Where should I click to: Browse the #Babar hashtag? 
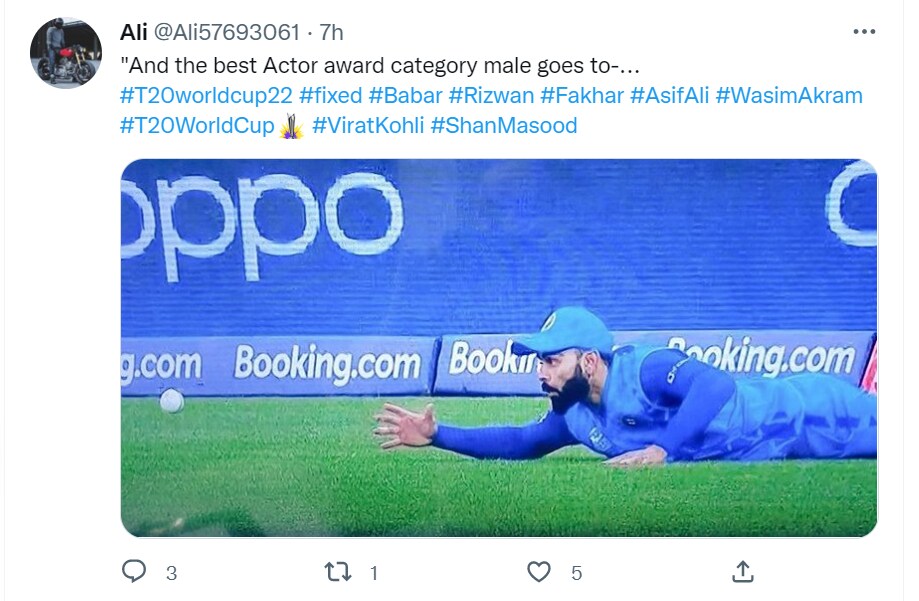[404, 96]
